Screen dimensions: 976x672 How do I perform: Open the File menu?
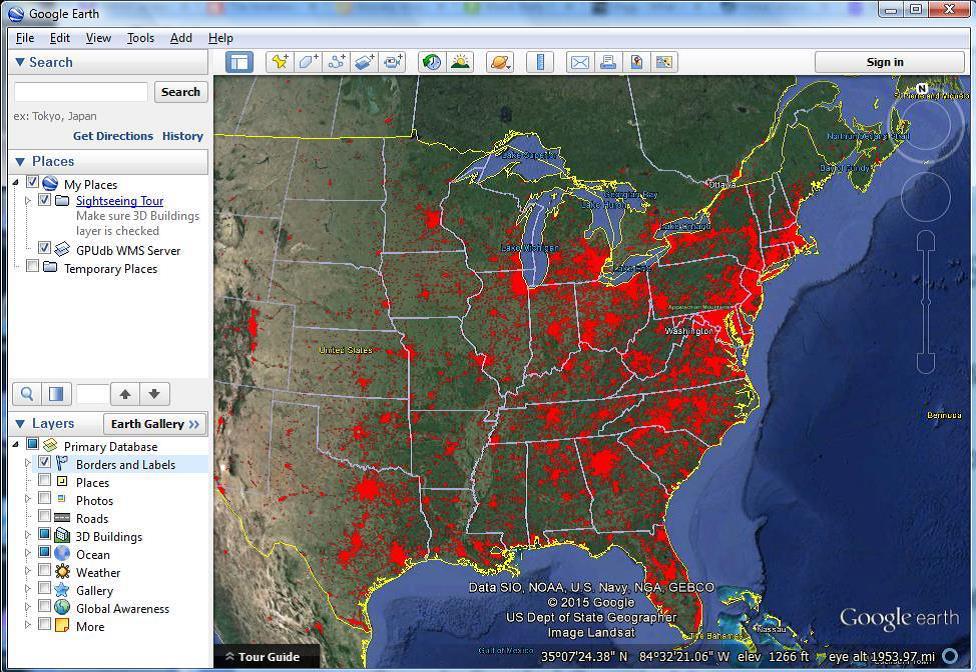click(x=25, y=38)
